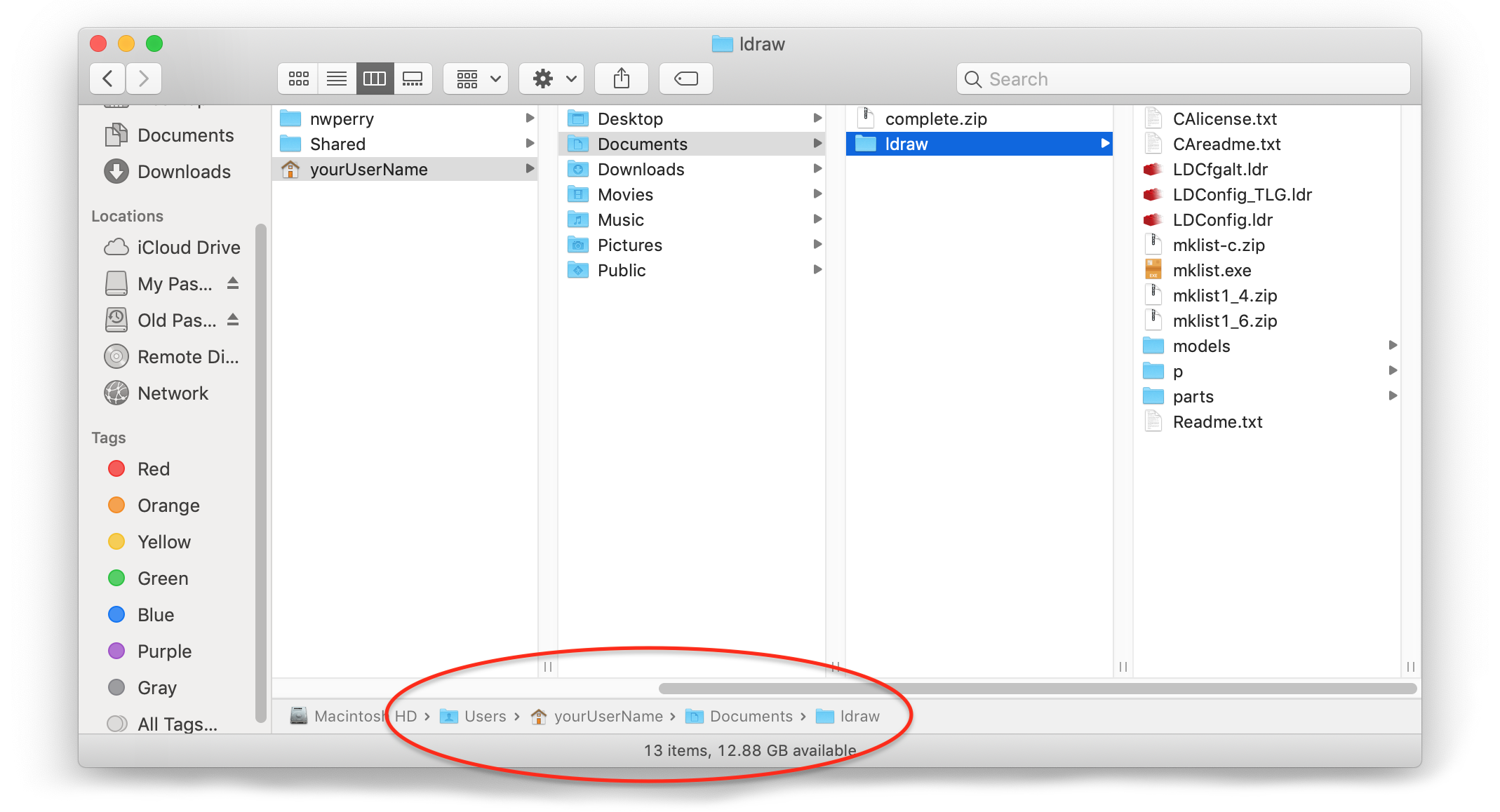The image size is (1500, 812).
Task: Switch to list view mode
Action: [x=337, y=79]
